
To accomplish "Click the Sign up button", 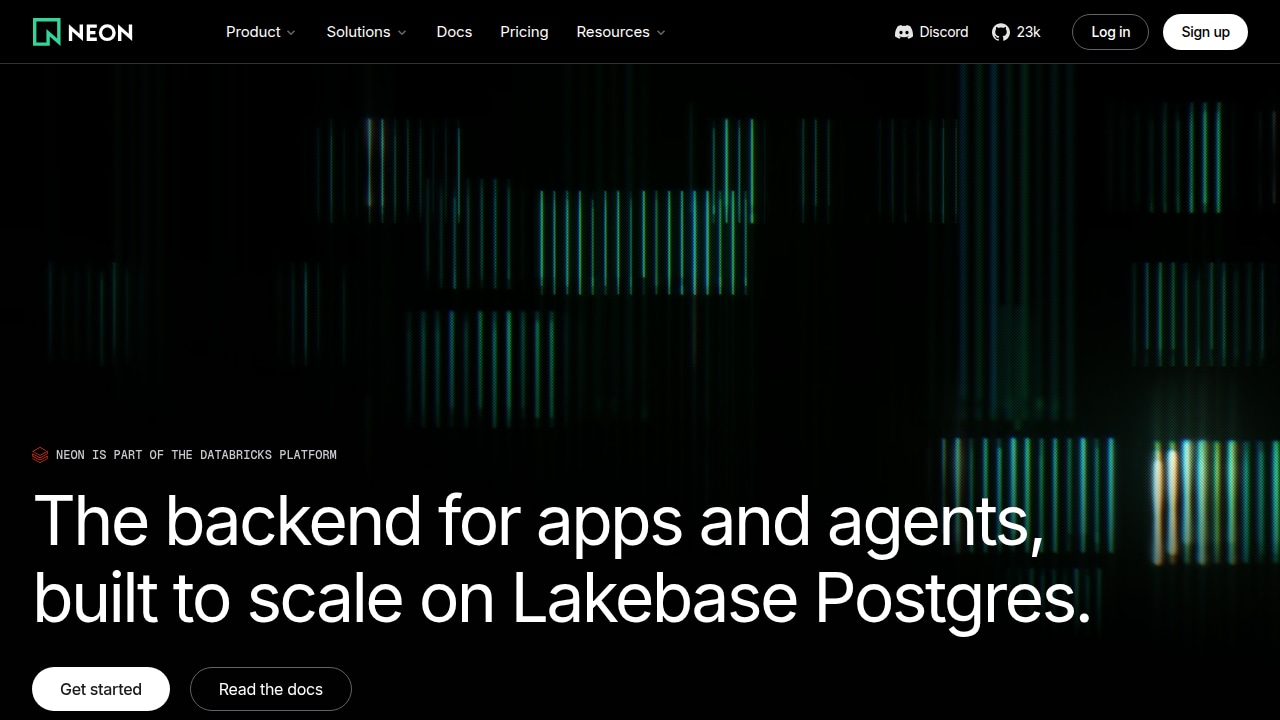I will [x=1205, y=32].
